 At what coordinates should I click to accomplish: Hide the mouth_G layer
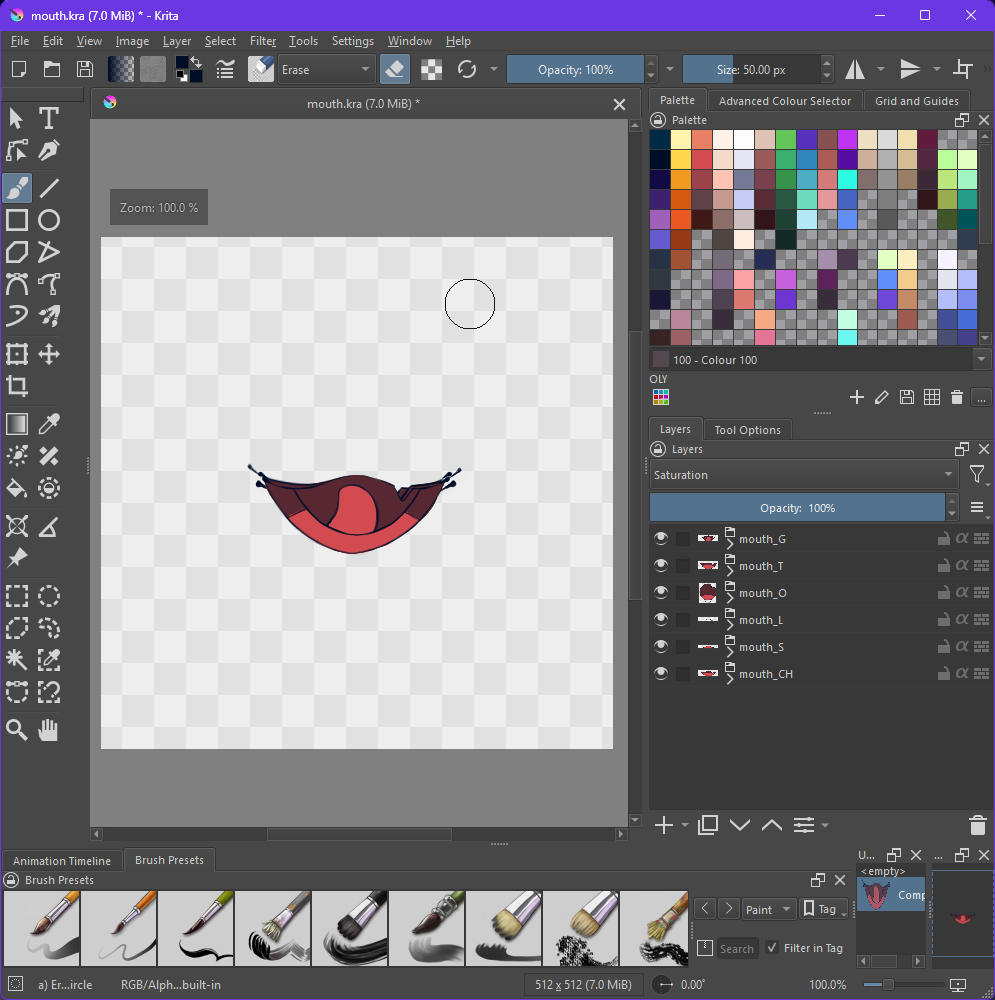coord(660,539)
